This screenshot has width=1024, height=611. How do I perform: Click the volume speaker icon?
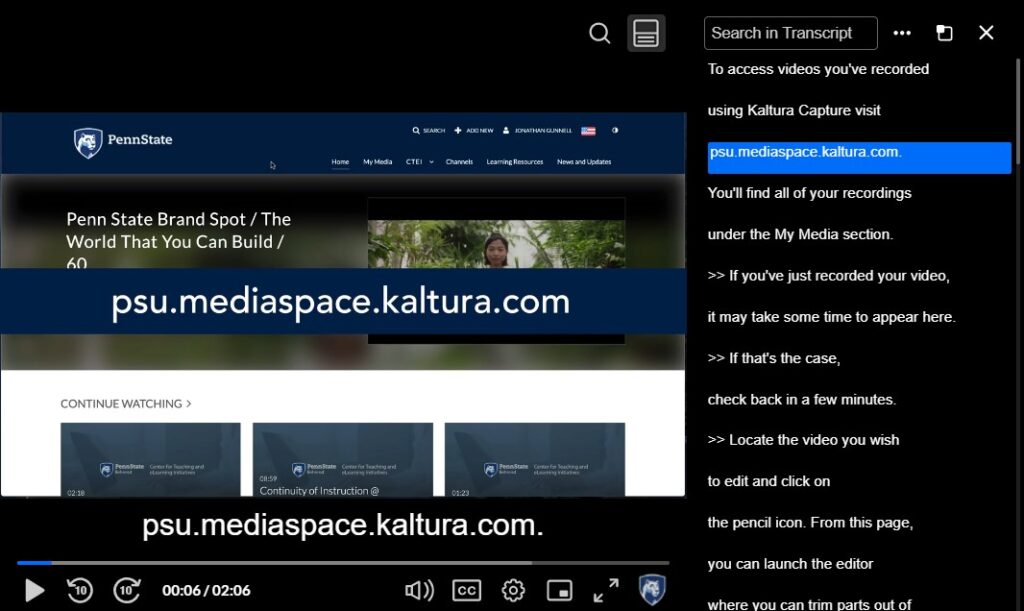pyautogui.click(x=419, y=590)
